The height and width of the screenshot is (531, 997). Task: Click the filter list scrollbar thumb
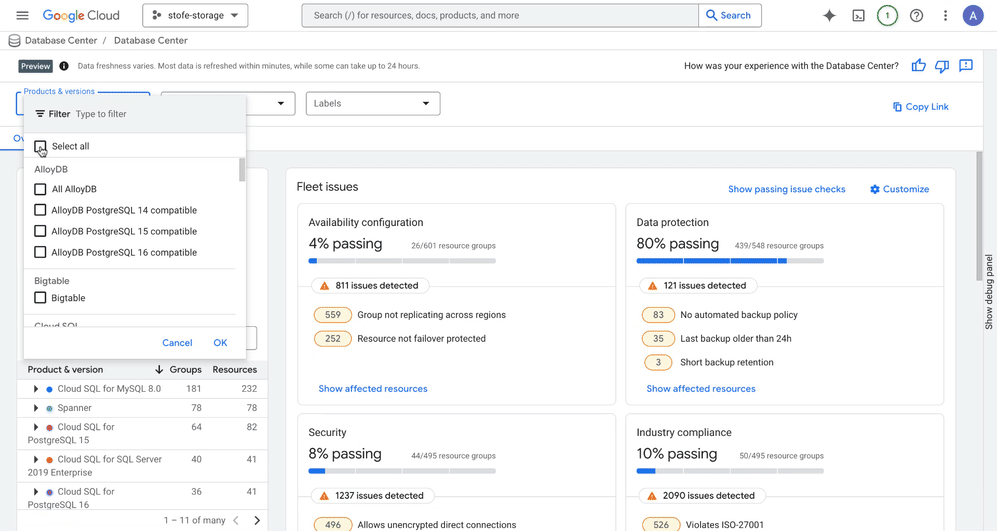[x=242, y=170]
